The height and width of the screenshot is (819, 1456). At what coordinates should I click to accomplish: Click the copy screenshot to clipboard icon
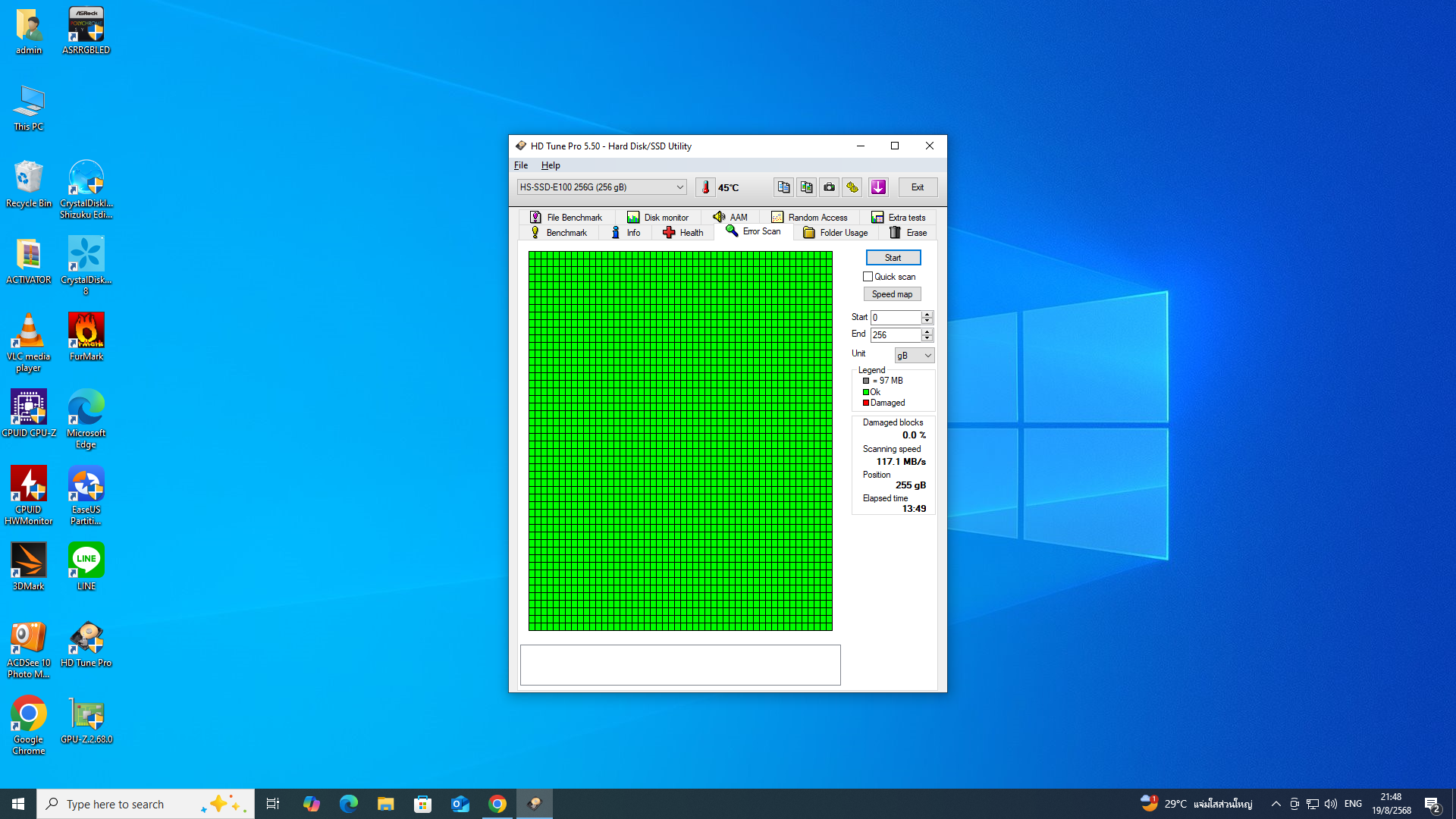[806, 187]
